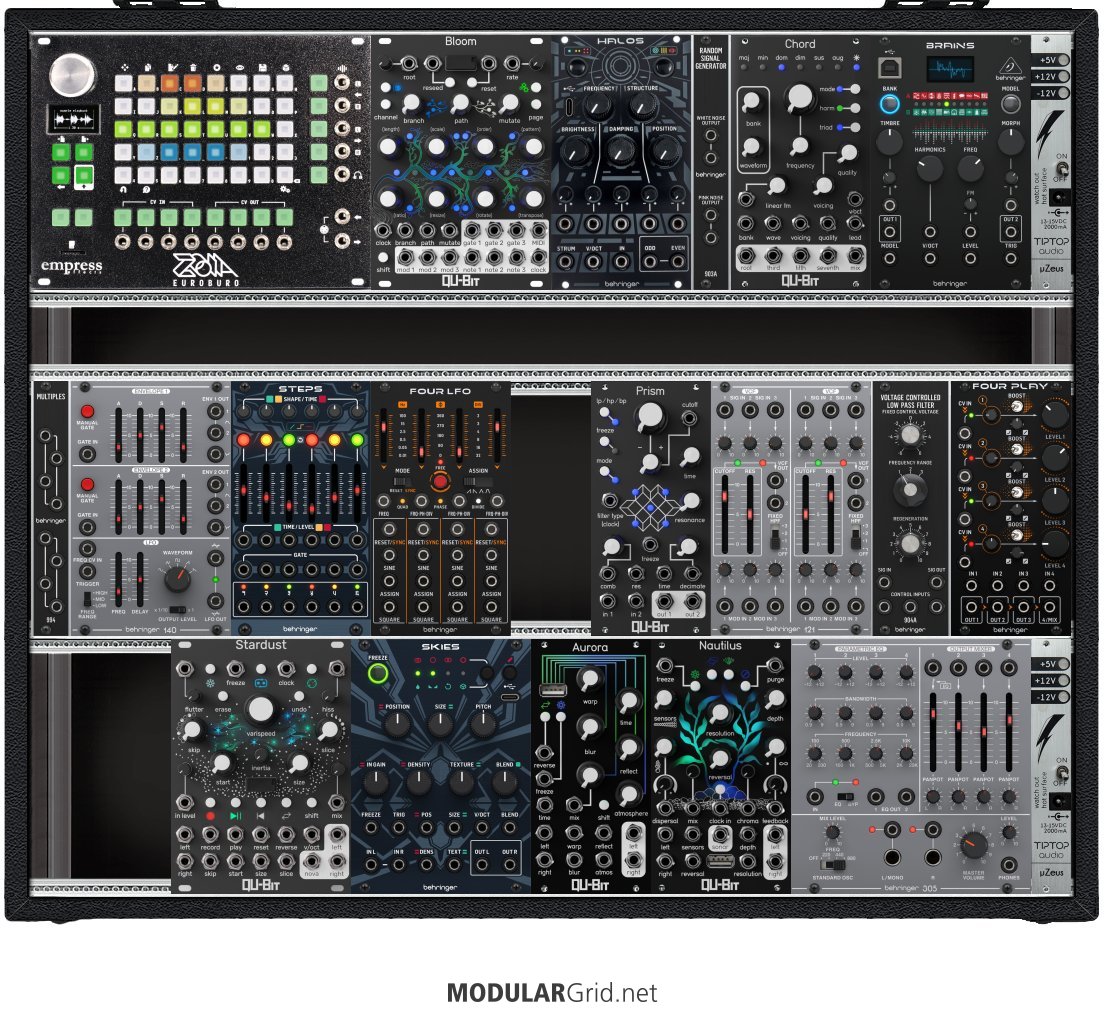Click the channel 1 fader on 305 output mixer
The width and height of the screenshot is (1106, 1014).
[932, 731]
